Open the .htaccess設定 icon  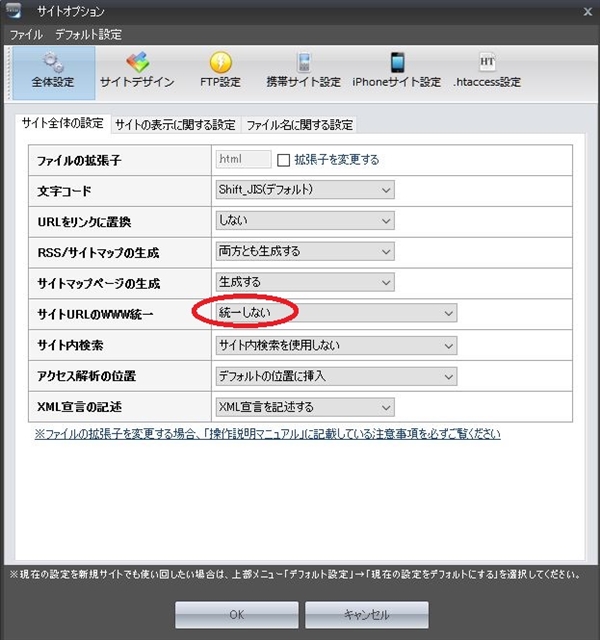click(487, 71)
